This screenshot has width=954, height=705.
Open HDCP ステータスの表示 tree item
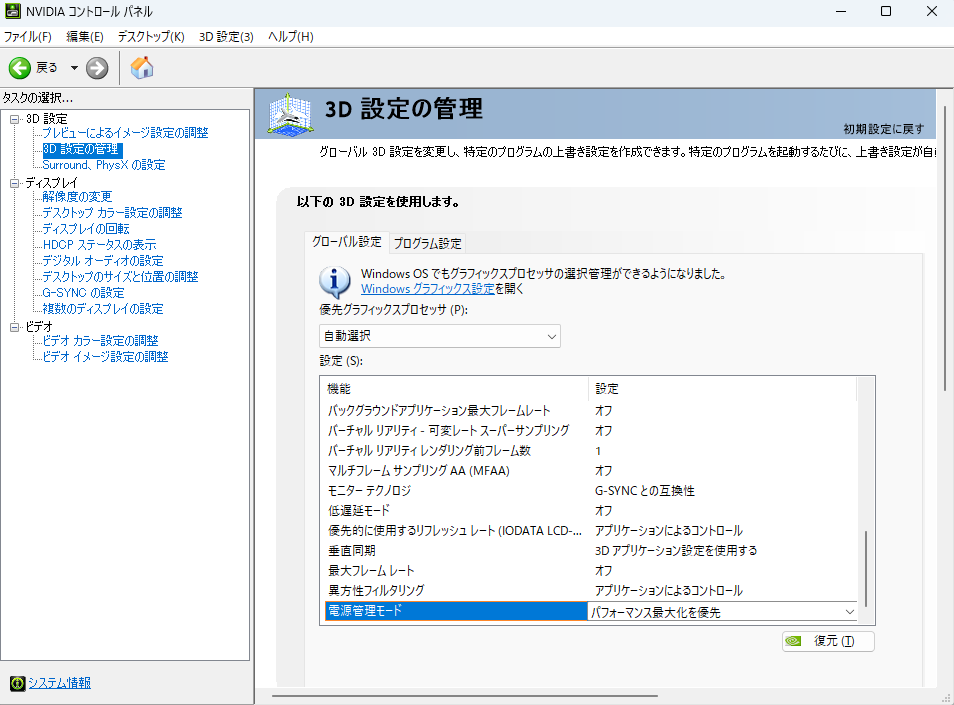click(99, 245)
